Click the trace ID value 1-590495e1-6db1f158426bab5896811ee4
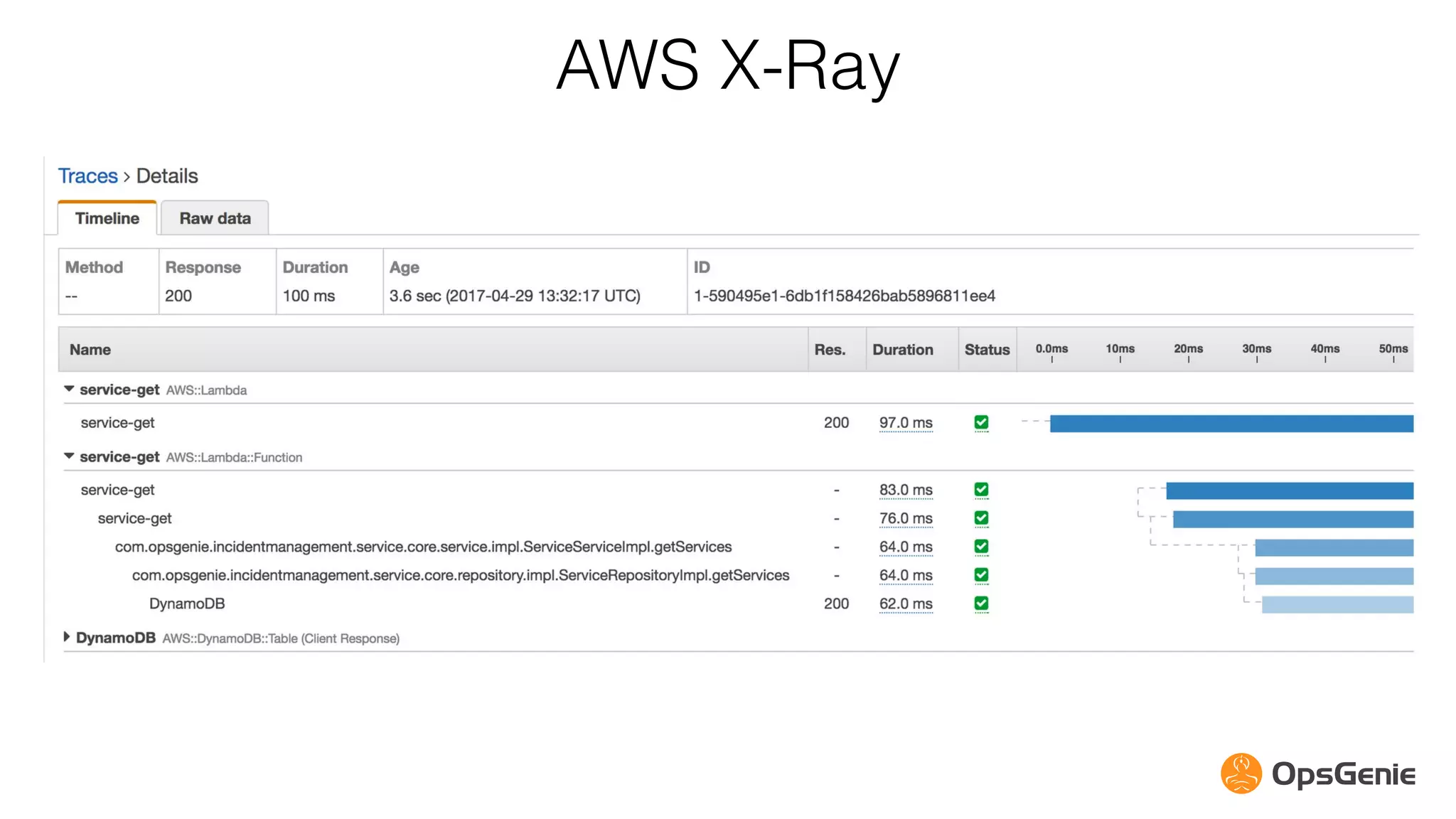 coord(845,296)
